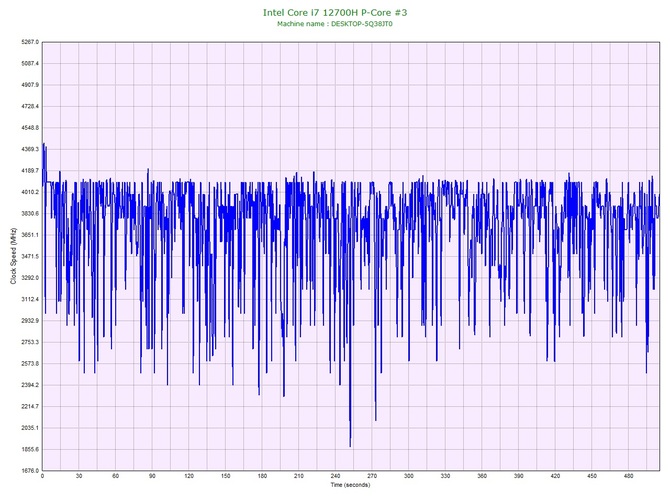Image resolution: width=670 pixels, height=502 pixels.
Task: Click the 3471.5 y-axis label
Action: click(x=30, y=256)
